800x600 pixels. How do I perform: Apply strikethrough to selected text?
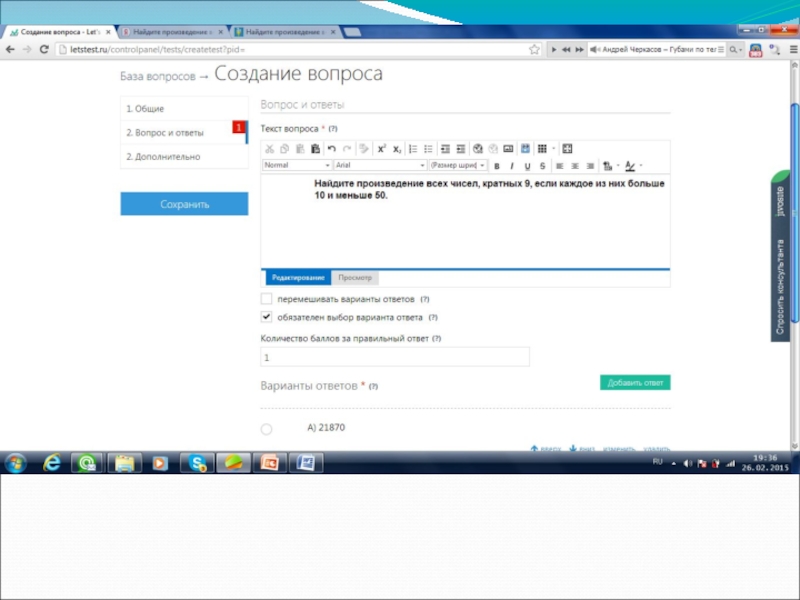[x=542, y=166]
